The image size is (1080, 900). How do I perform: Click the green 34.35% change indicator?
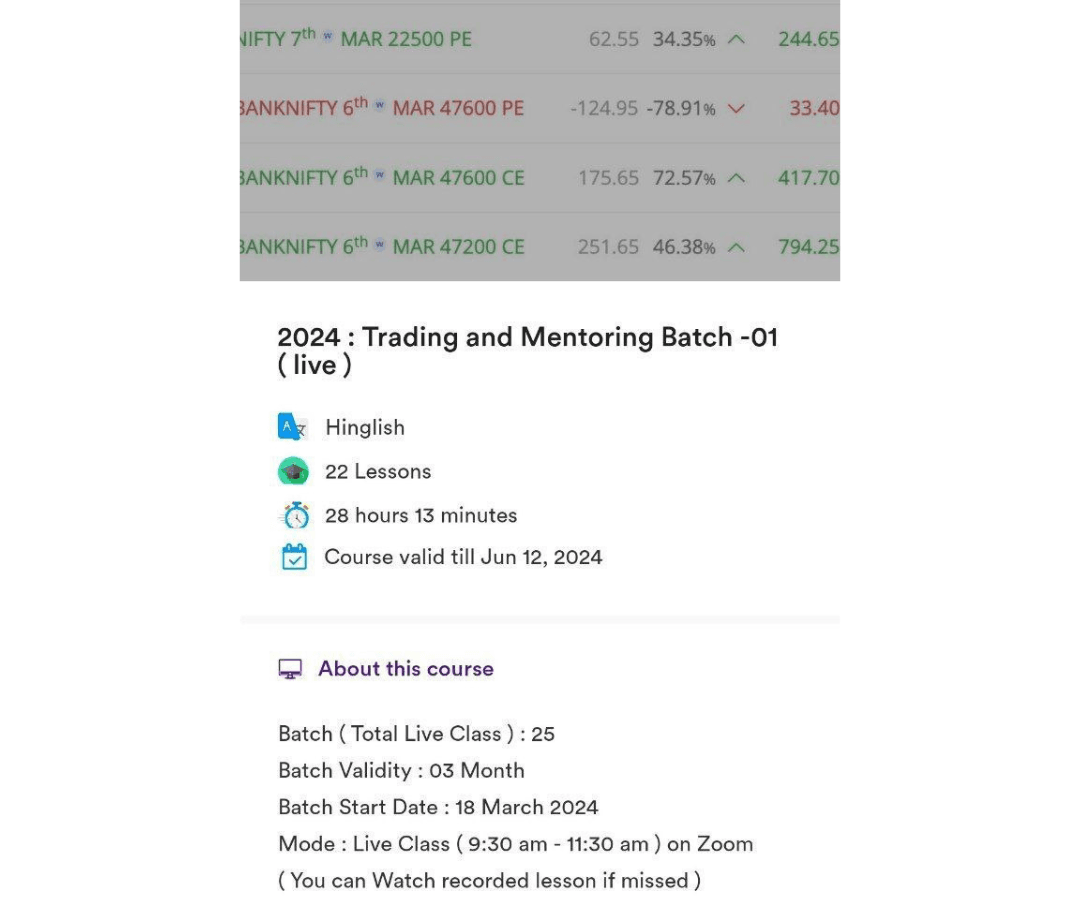click(x=684, y=38)
